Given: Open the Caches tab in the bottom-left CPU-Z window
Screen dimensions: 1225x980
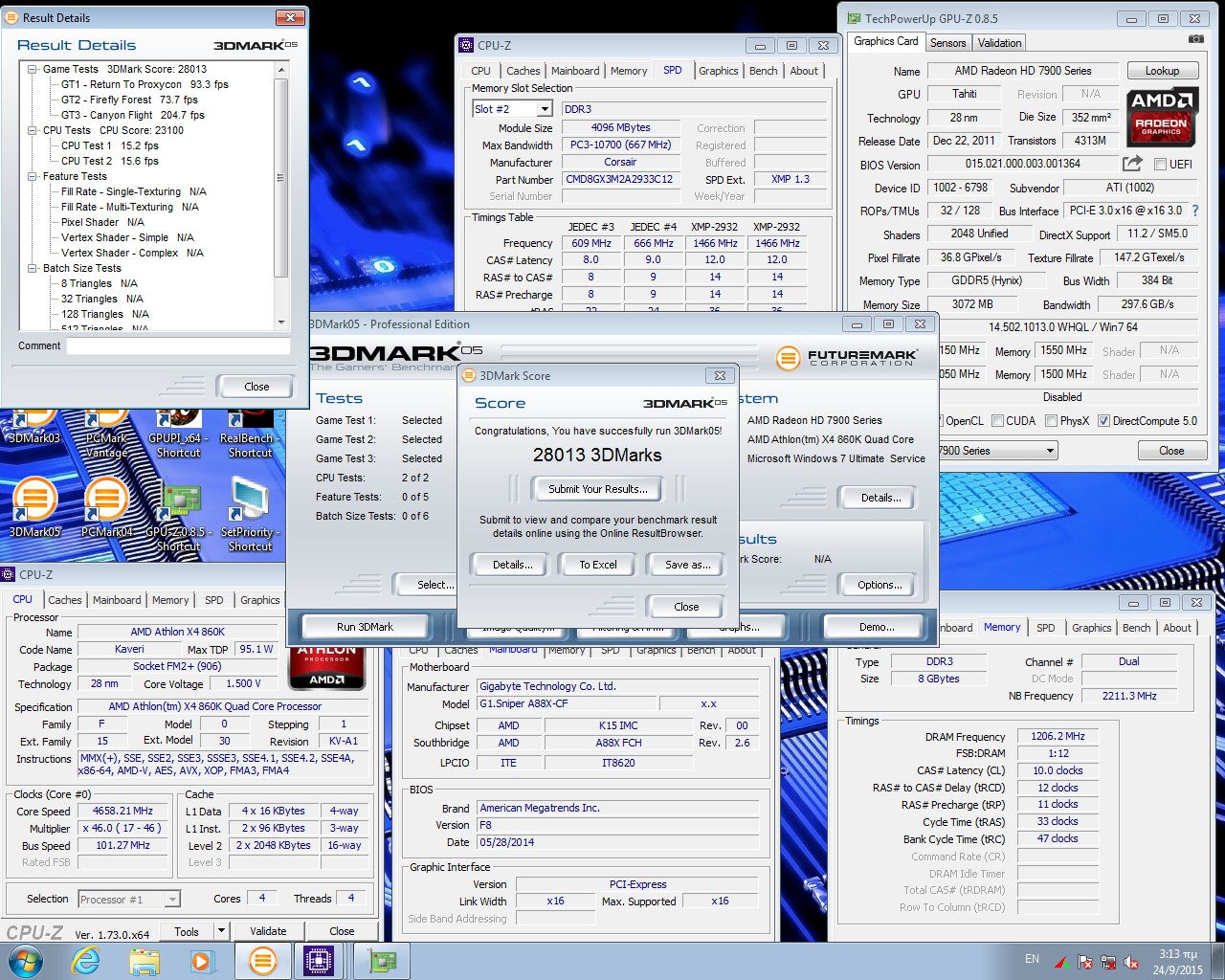Looking at the screenshot, I should tap(65, 600).
